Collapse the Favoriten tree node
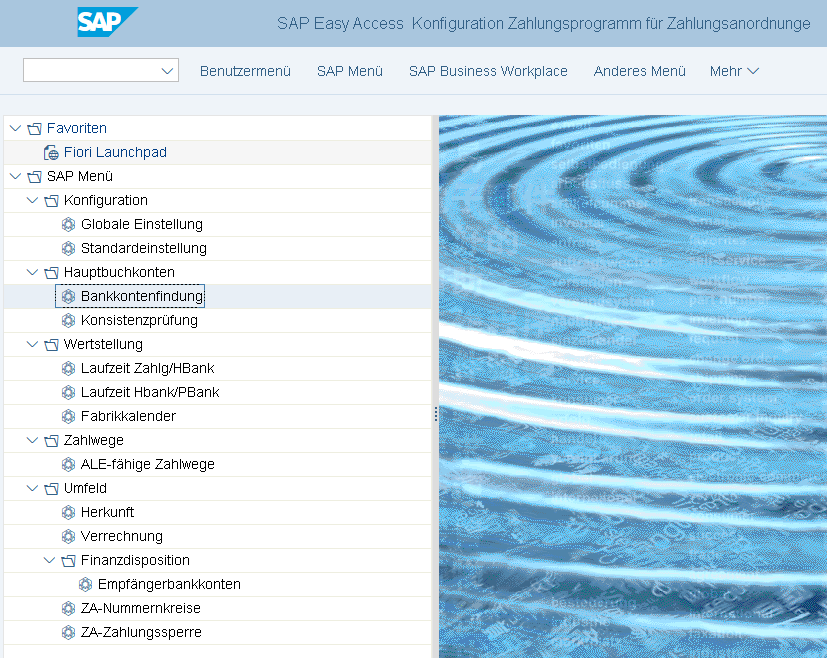Screen dimensions: 827x658 (15, 128)
